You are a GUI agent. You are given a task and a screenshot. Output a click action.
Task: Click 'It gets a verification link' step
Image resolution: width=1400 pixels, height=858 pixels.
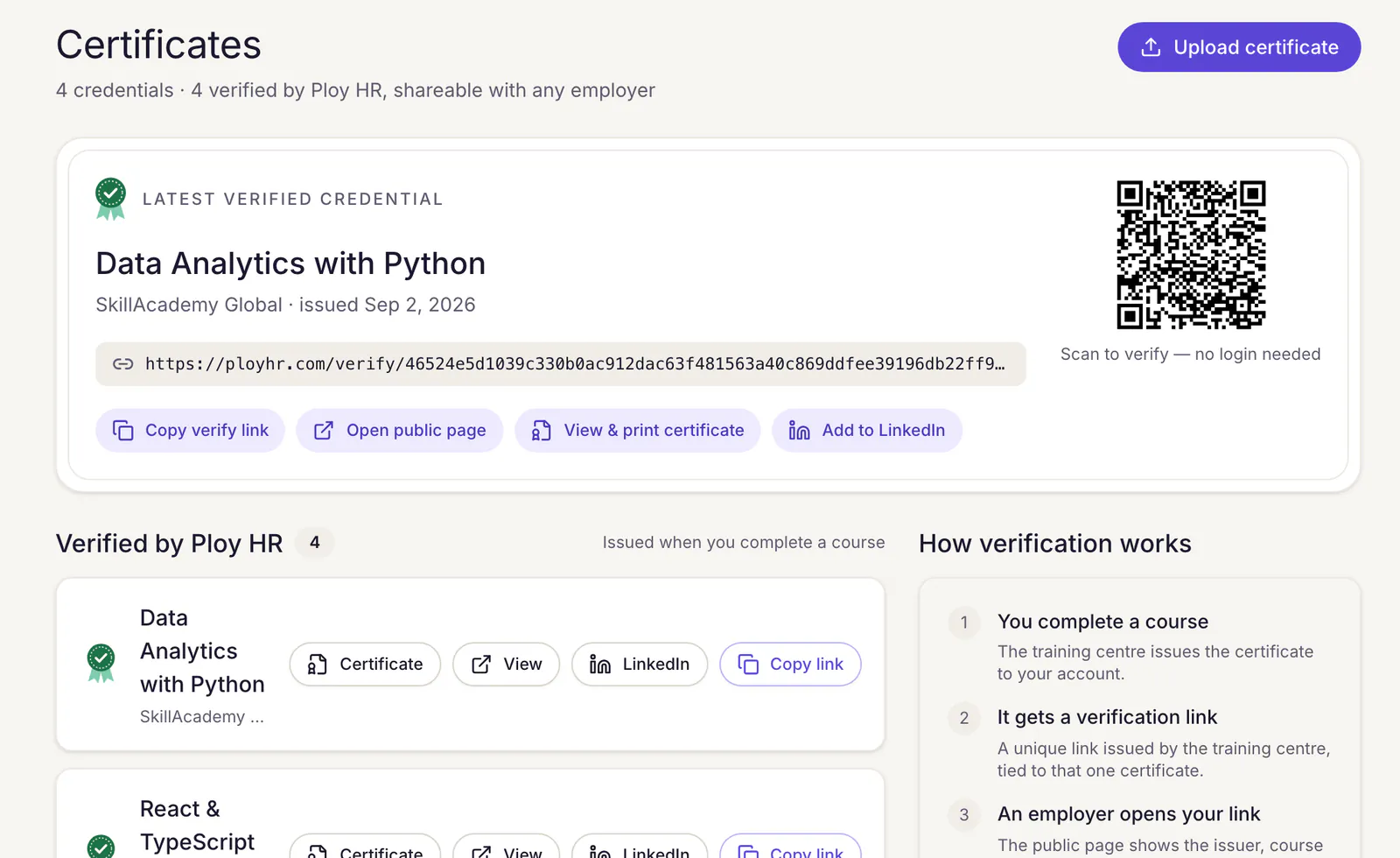pos(1107,718)
